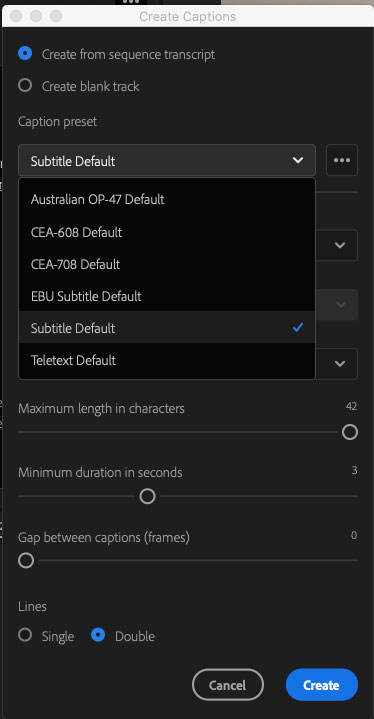Click the Maximum length in characters slider handle
Screen dimensions: 374x719
(x=350, y=432)
